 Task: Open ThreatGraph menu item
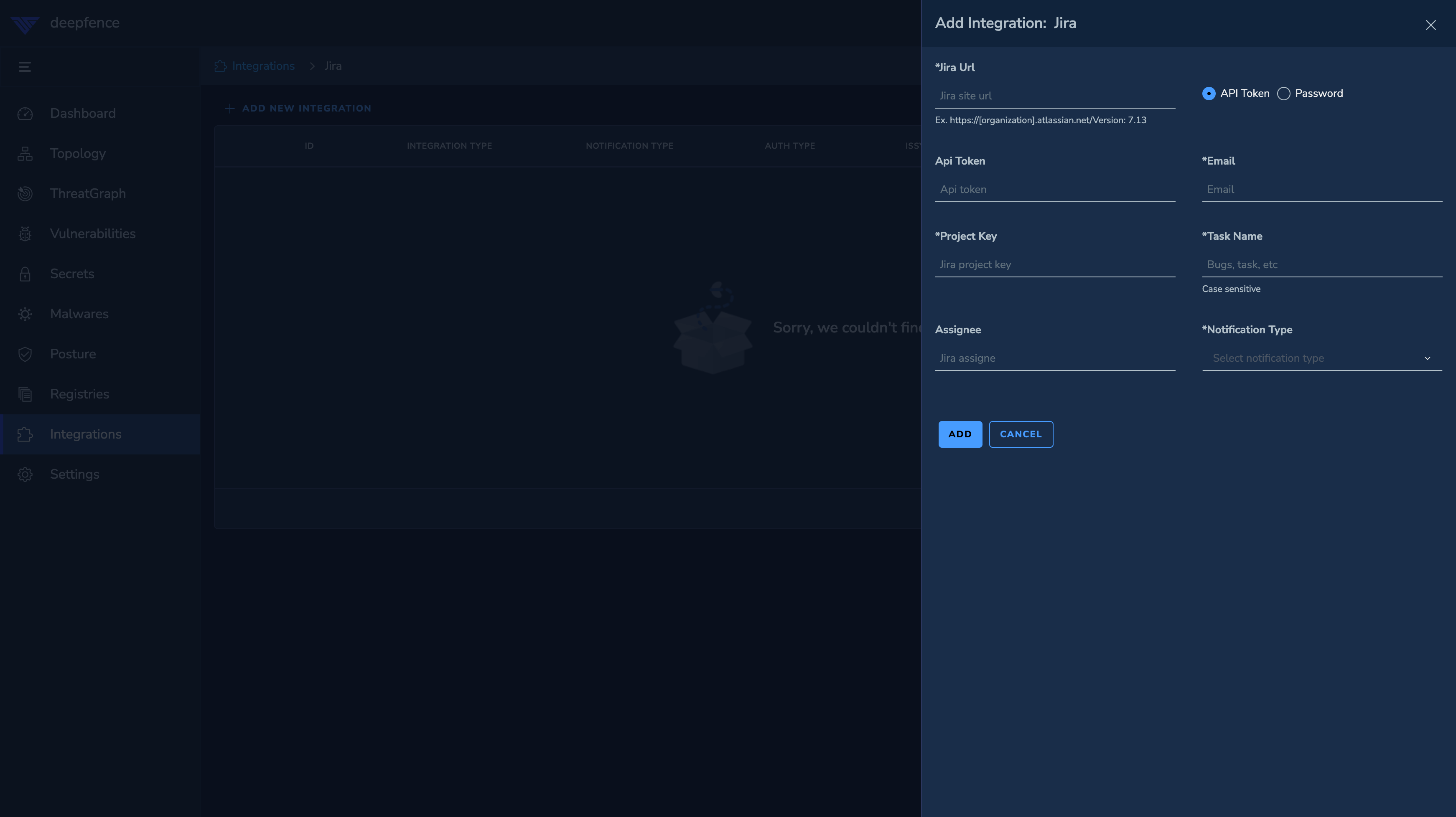coord(100,194)
